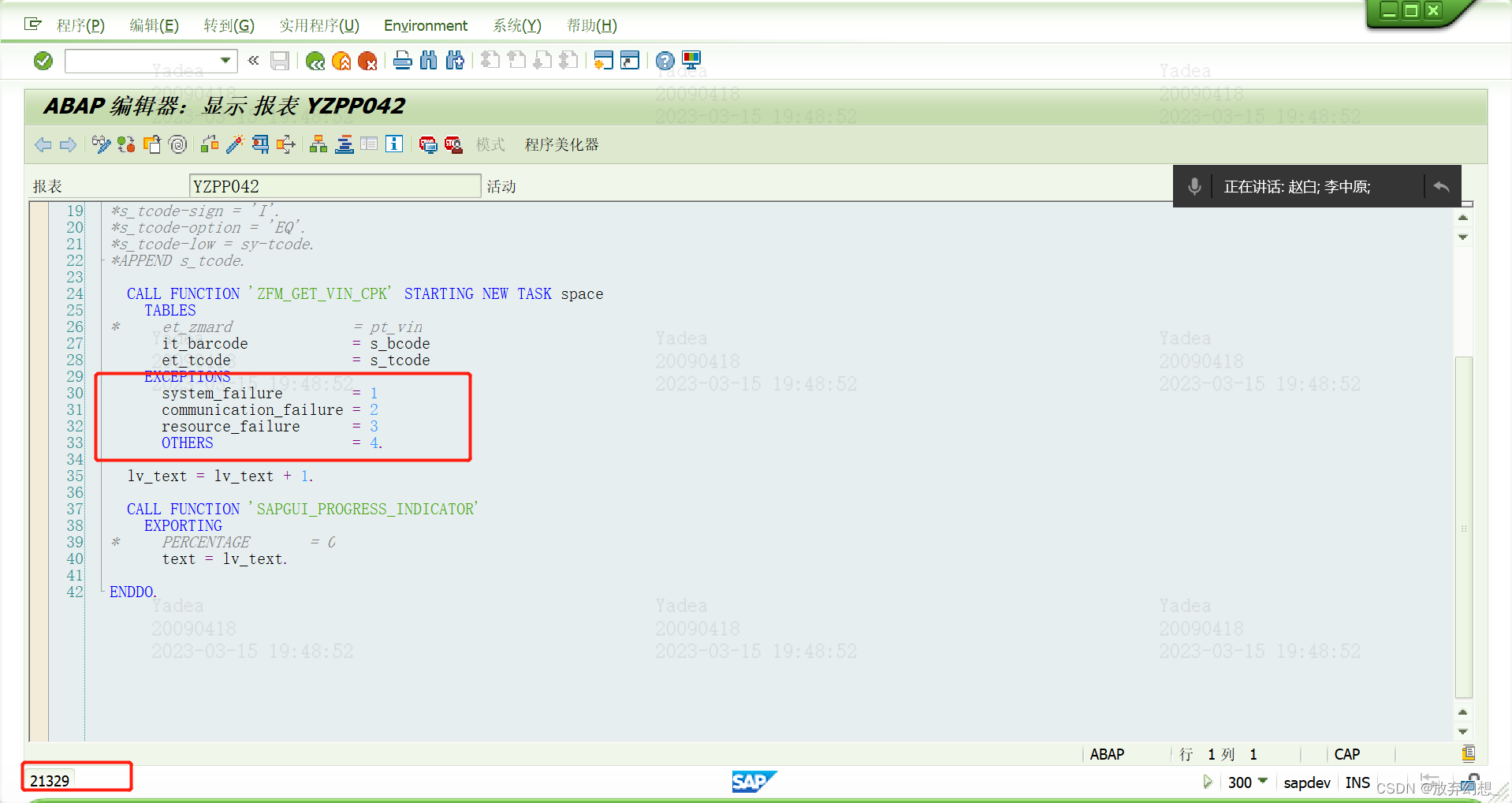The height and width of the screenshot is (803, 1512).
Task: Click the Previous Page icon
Action: pos(516,60)
